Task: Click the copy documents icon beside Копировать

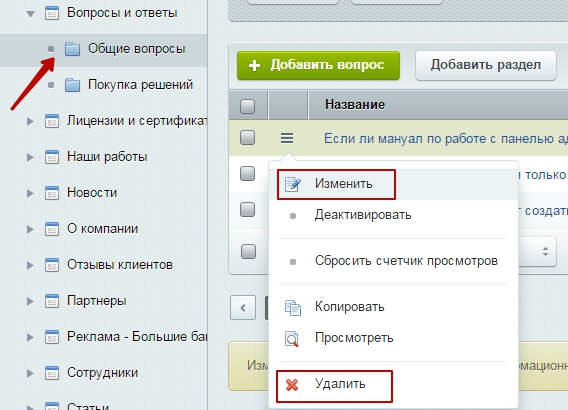Action: 293,308
